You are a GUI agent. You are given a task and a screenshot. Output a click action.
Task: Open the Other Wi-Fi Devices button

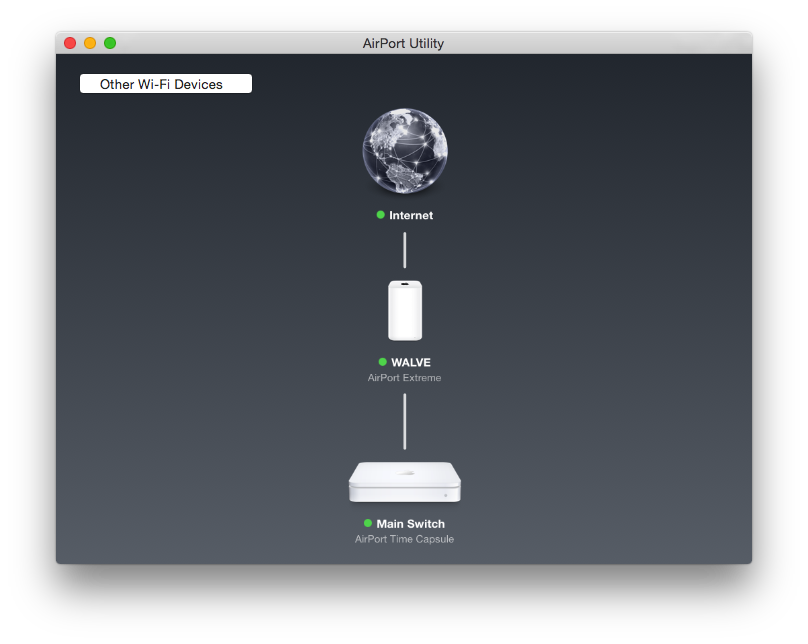pyautogui.click(x=166, y=84)
